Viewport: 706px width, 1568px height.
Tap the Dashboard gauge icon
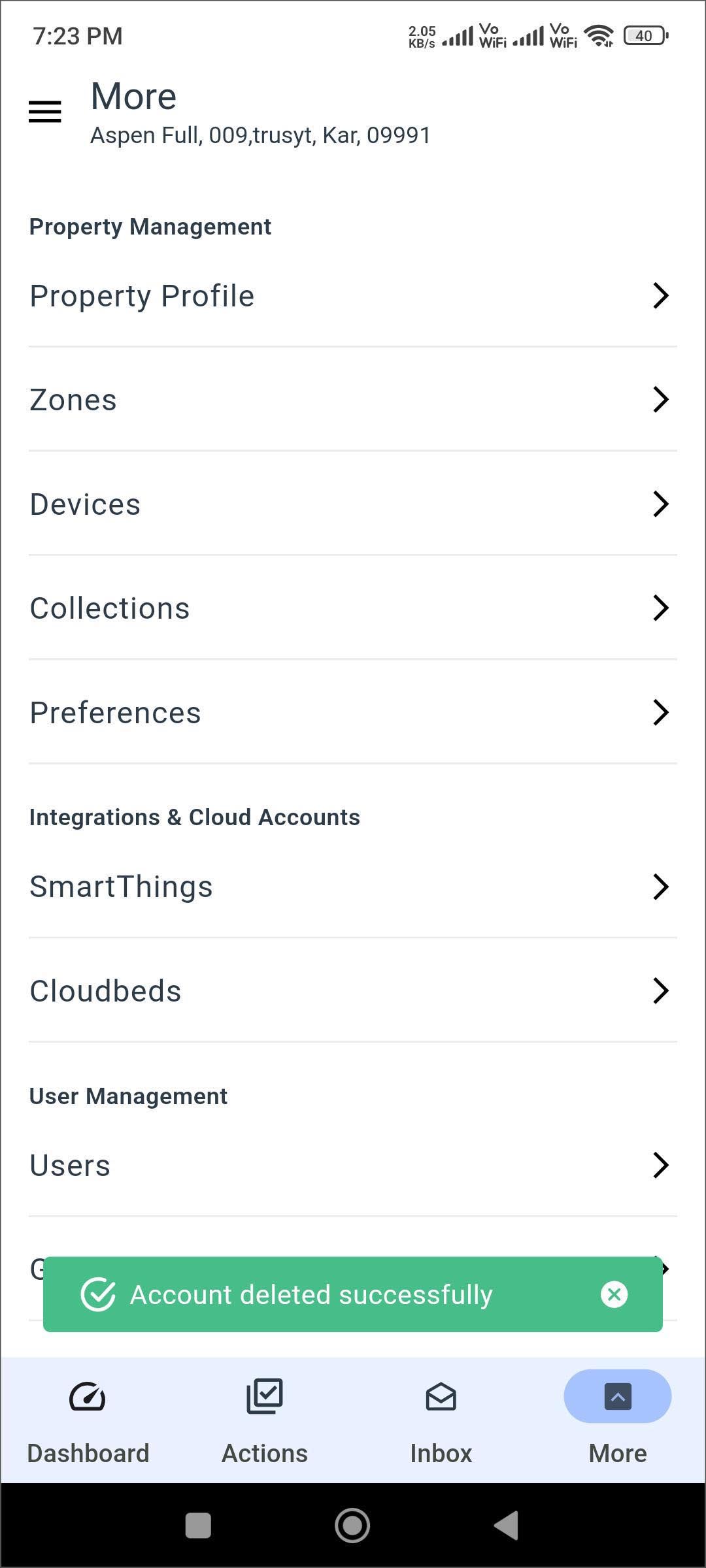pyautogui.click(x=88, y=1397)
